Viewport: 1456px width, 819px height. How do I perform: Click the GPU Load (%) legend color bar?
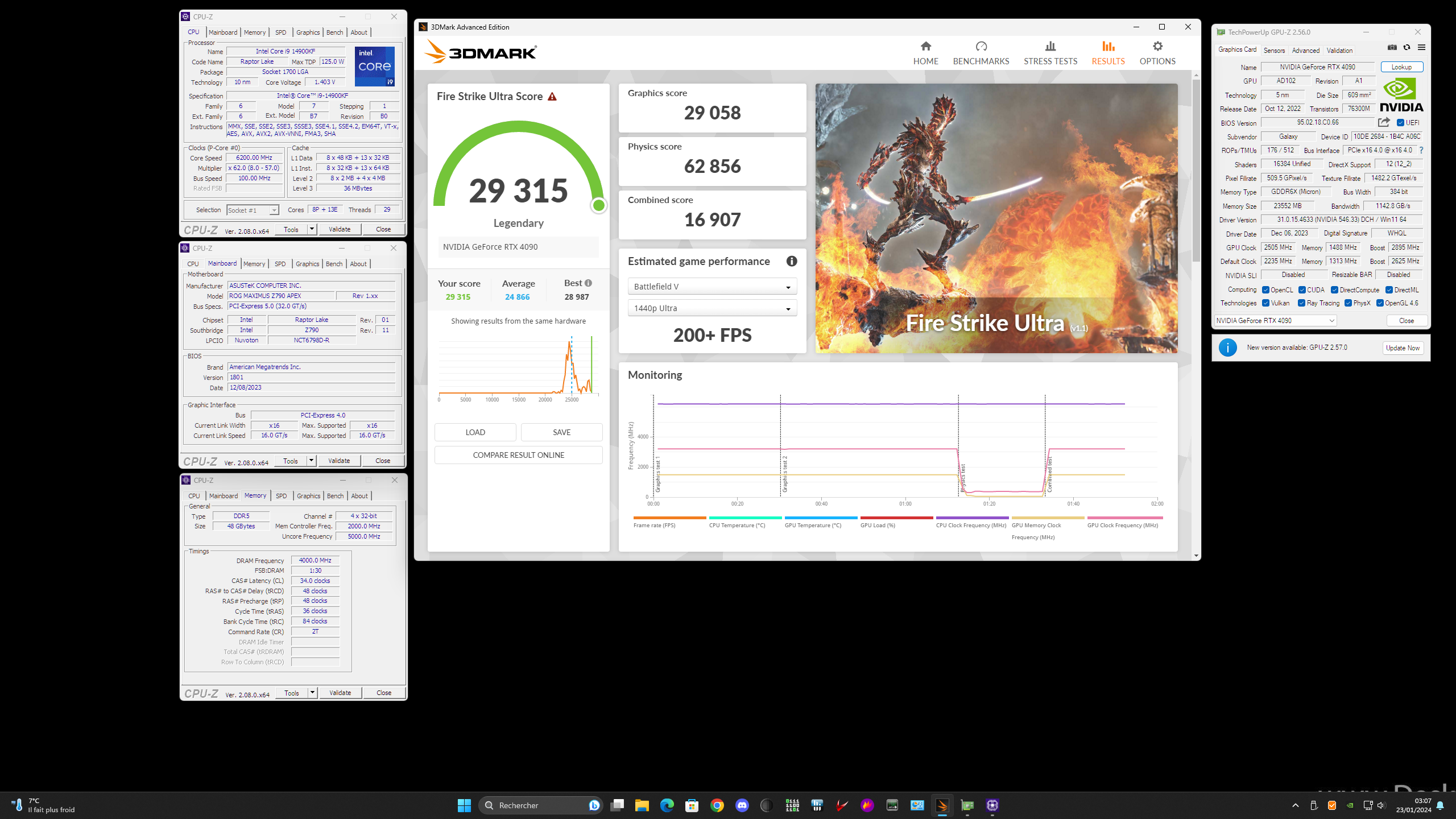coord(896,518)
